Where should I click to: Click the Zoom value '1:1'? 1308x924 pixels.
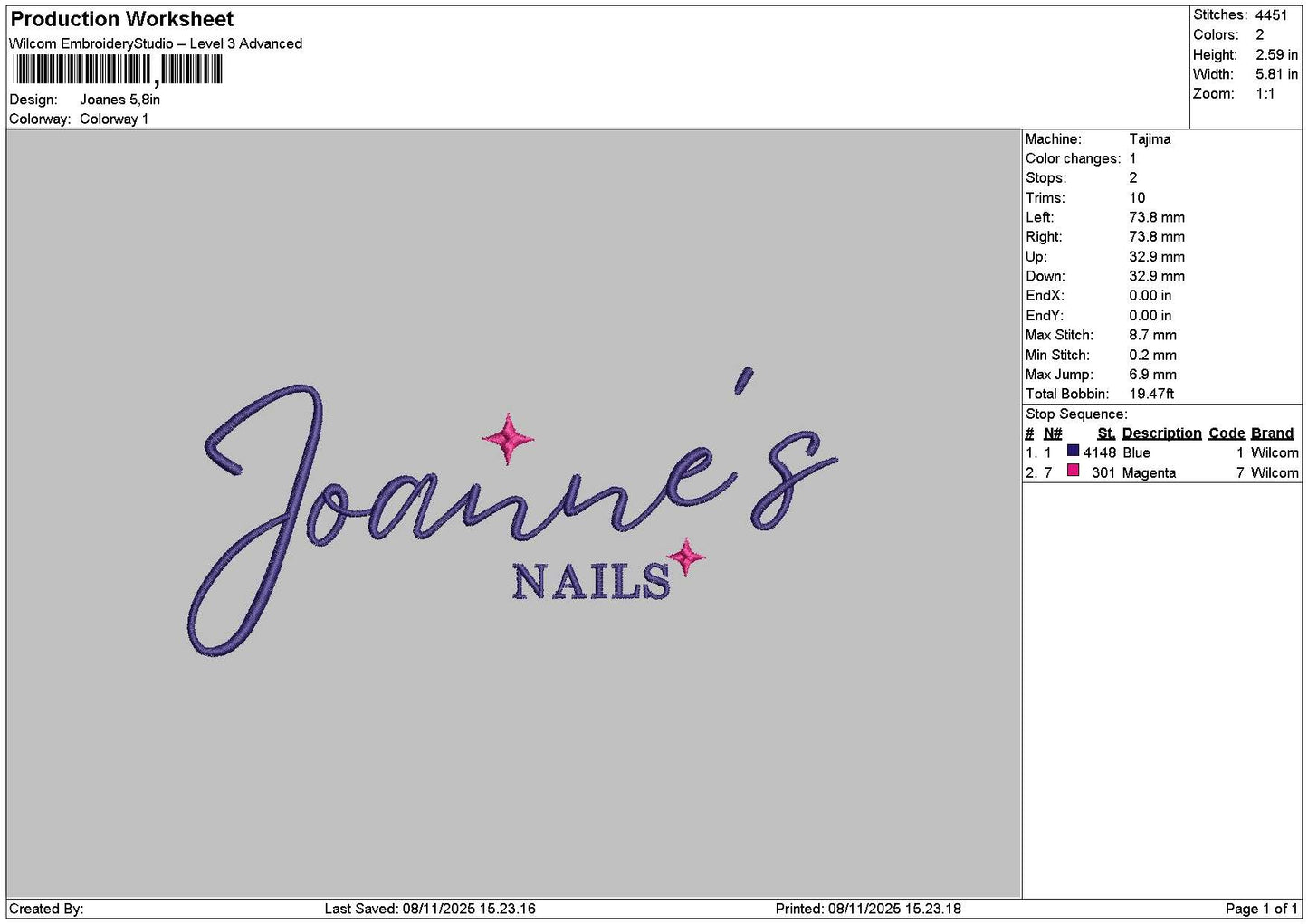[1265, 94]
